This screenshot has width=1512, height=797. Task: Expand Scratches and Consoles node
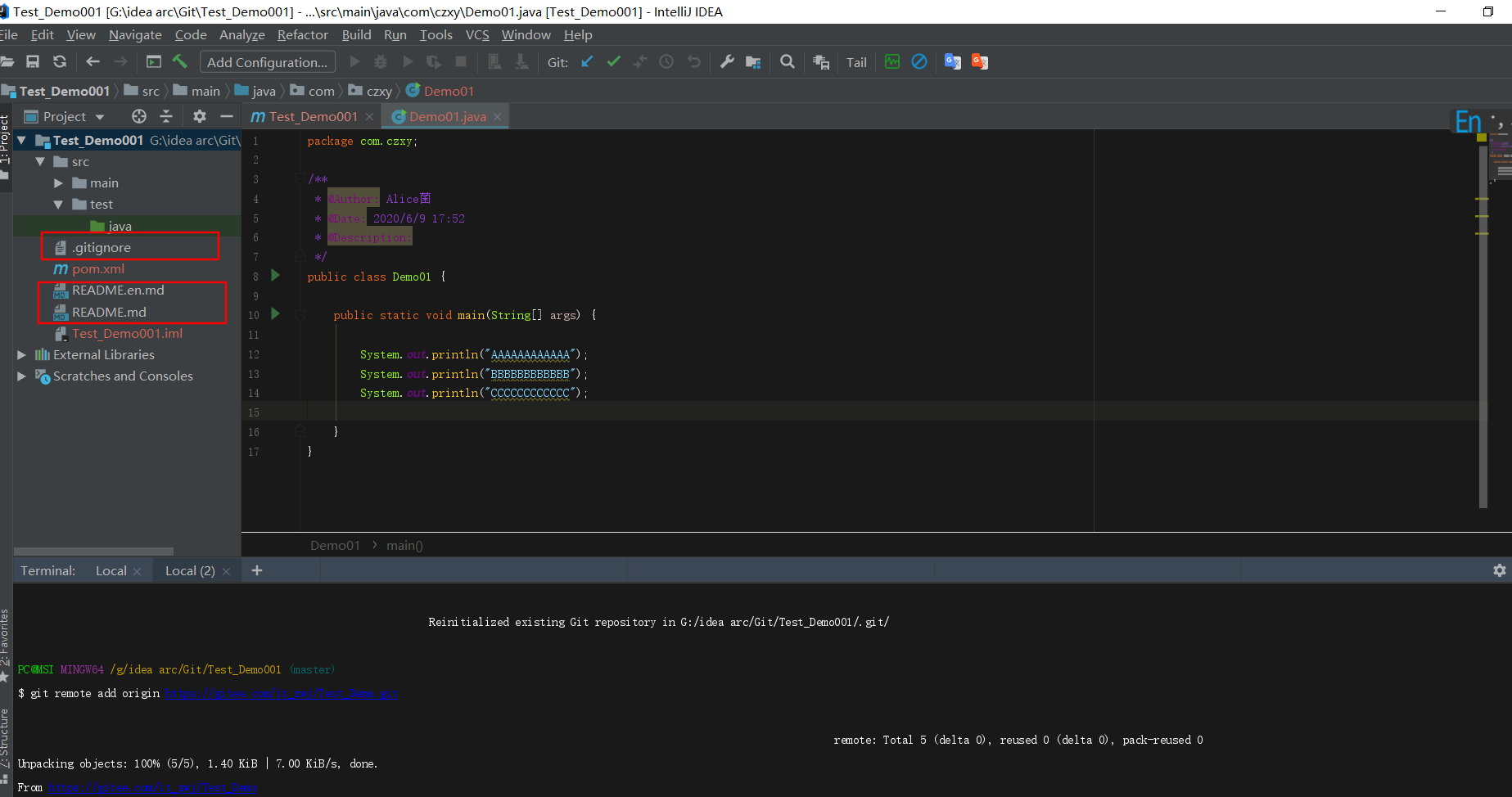22,376
